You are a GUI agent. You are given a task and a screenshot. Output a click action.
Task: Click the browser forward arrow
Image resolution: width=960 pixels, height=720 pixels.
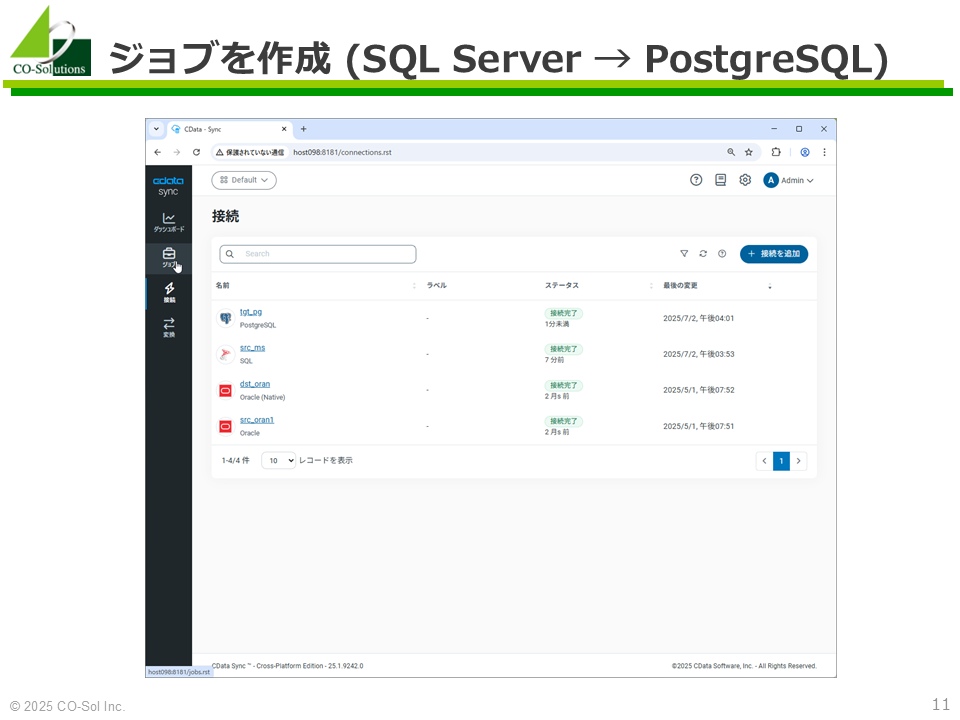(177, 152)
